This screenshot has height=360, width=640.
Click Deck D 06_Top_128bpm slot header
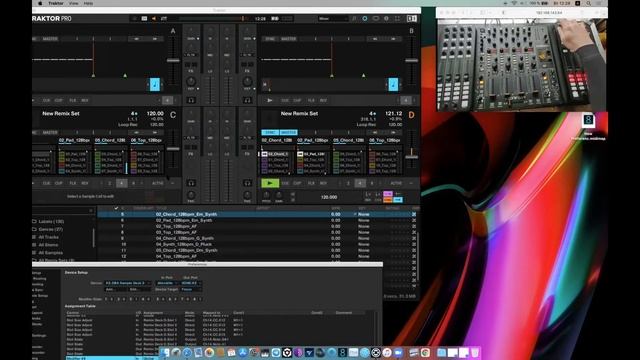click(x=384, y=140)
